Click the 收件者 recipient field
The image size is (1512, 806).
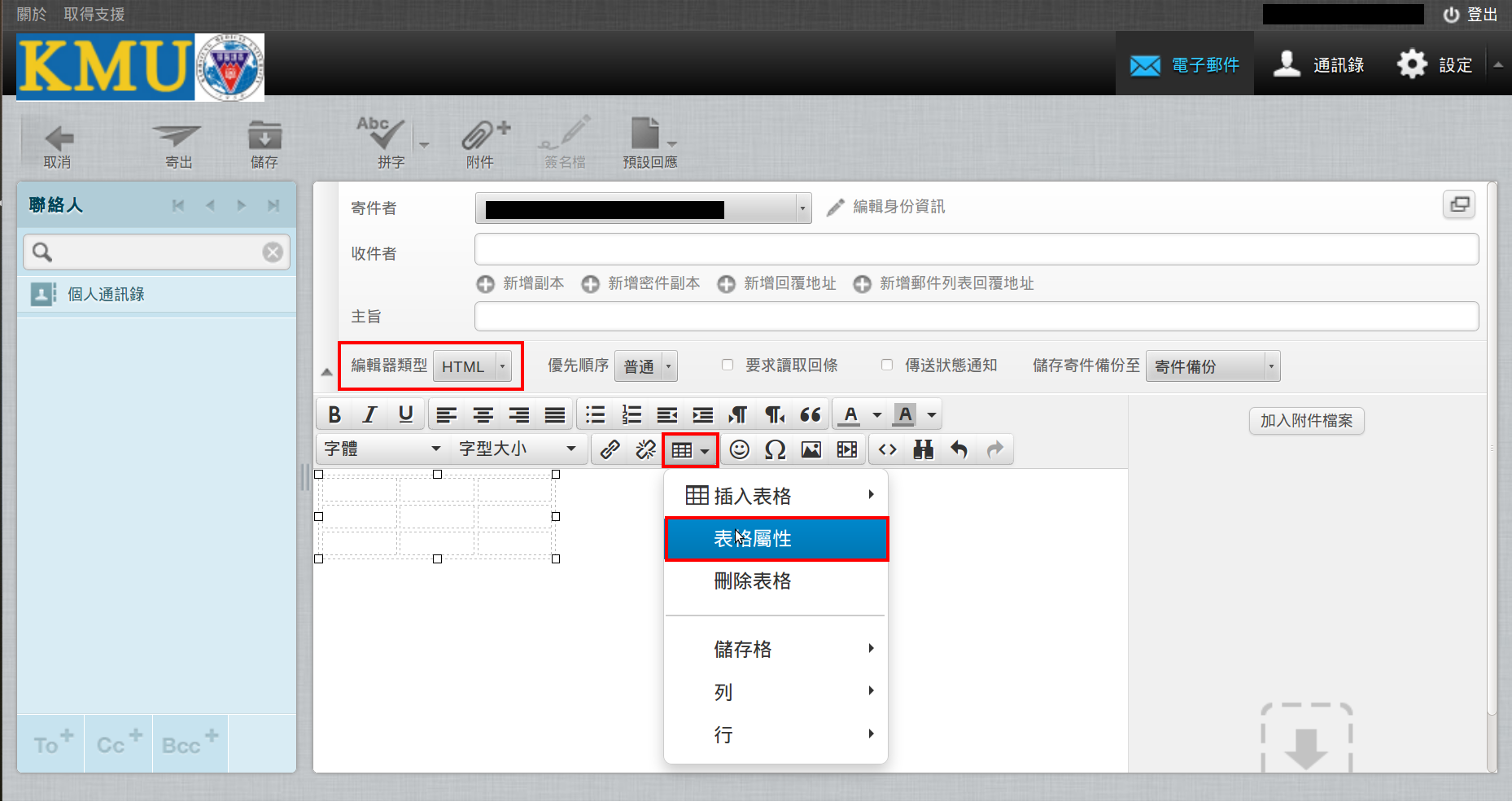977,249
